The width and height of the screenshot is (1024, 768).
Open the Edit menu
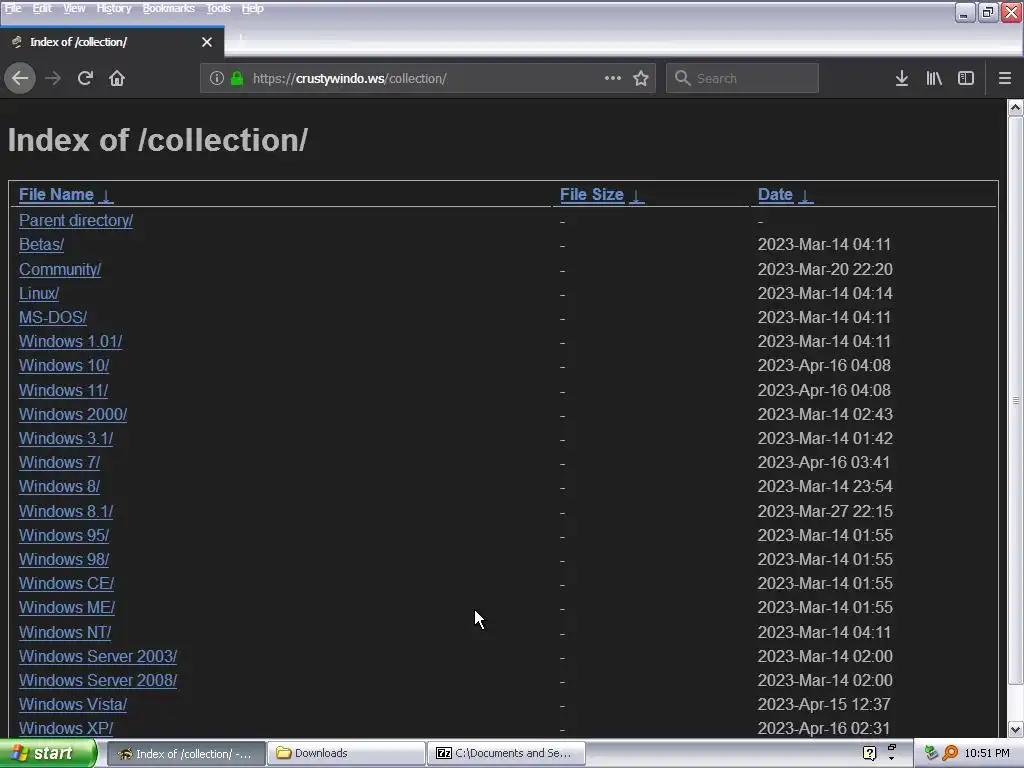click(42, 8)
